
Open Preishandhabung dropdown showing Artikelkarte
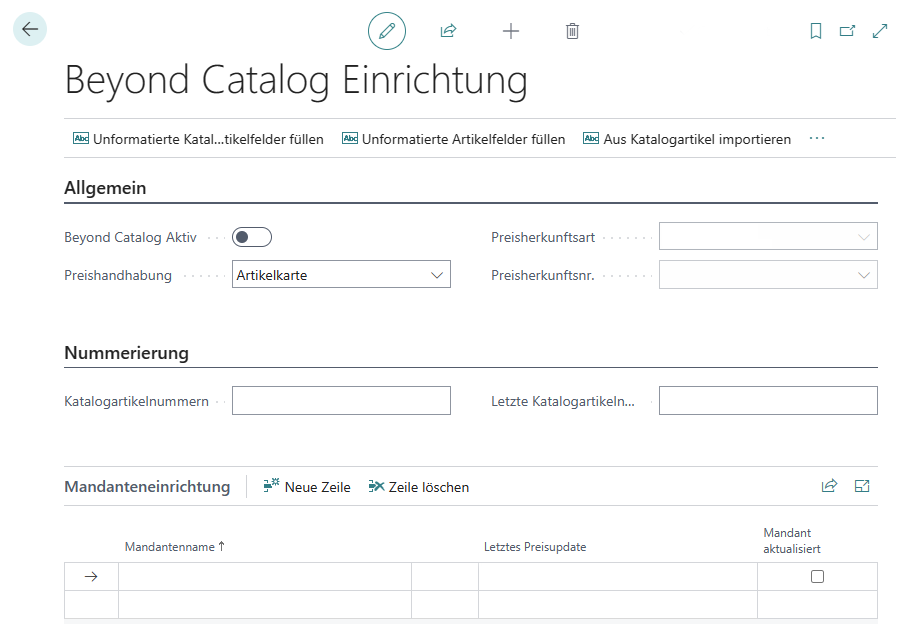pos(341,274)
